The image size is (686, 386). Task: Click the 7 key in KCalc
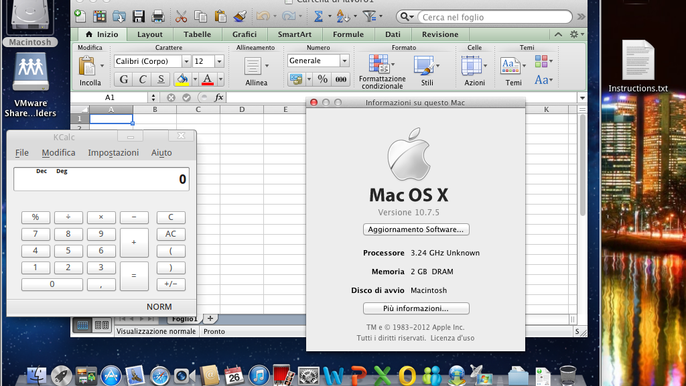tap(35, 234)
